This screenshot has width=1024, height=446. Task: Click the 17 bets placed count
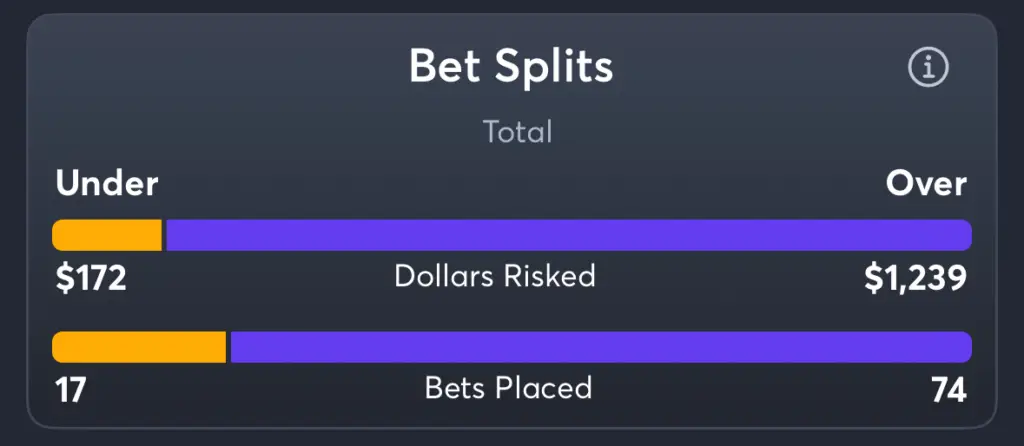tap(71, 390)
